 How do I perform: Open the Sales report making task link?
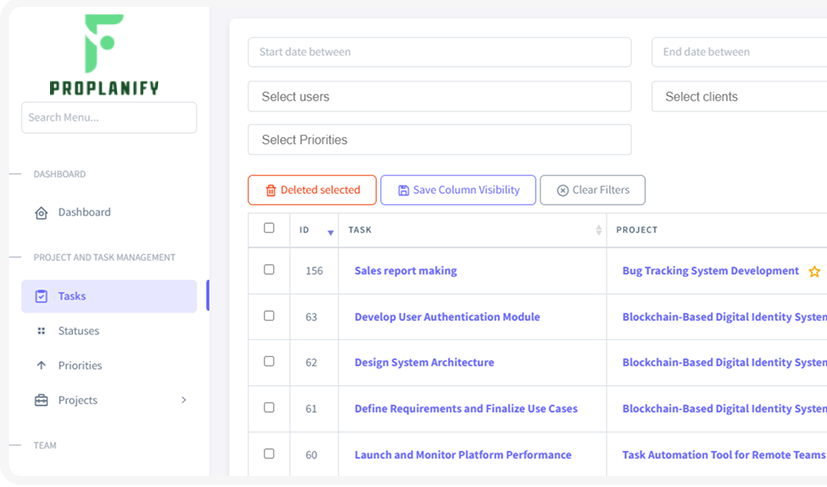(x=405, y=271)
